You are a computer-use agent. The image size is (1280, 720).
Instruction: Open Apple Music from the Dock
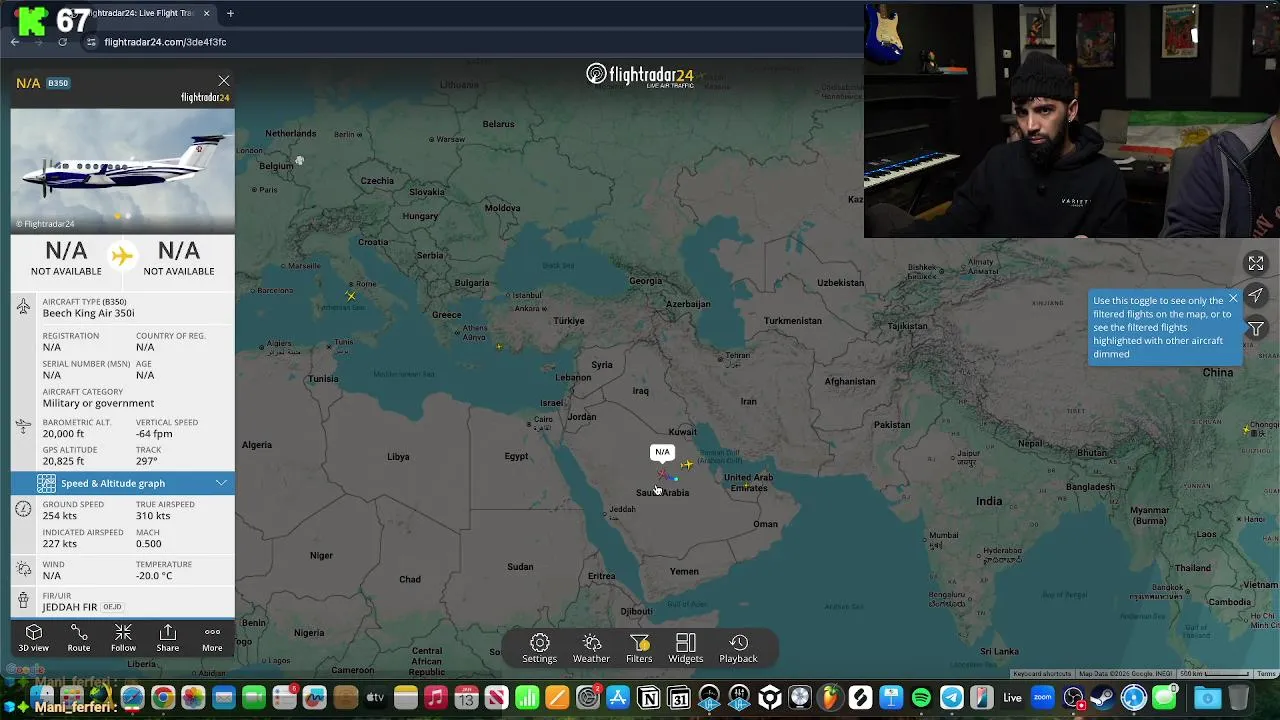[436, 698]
